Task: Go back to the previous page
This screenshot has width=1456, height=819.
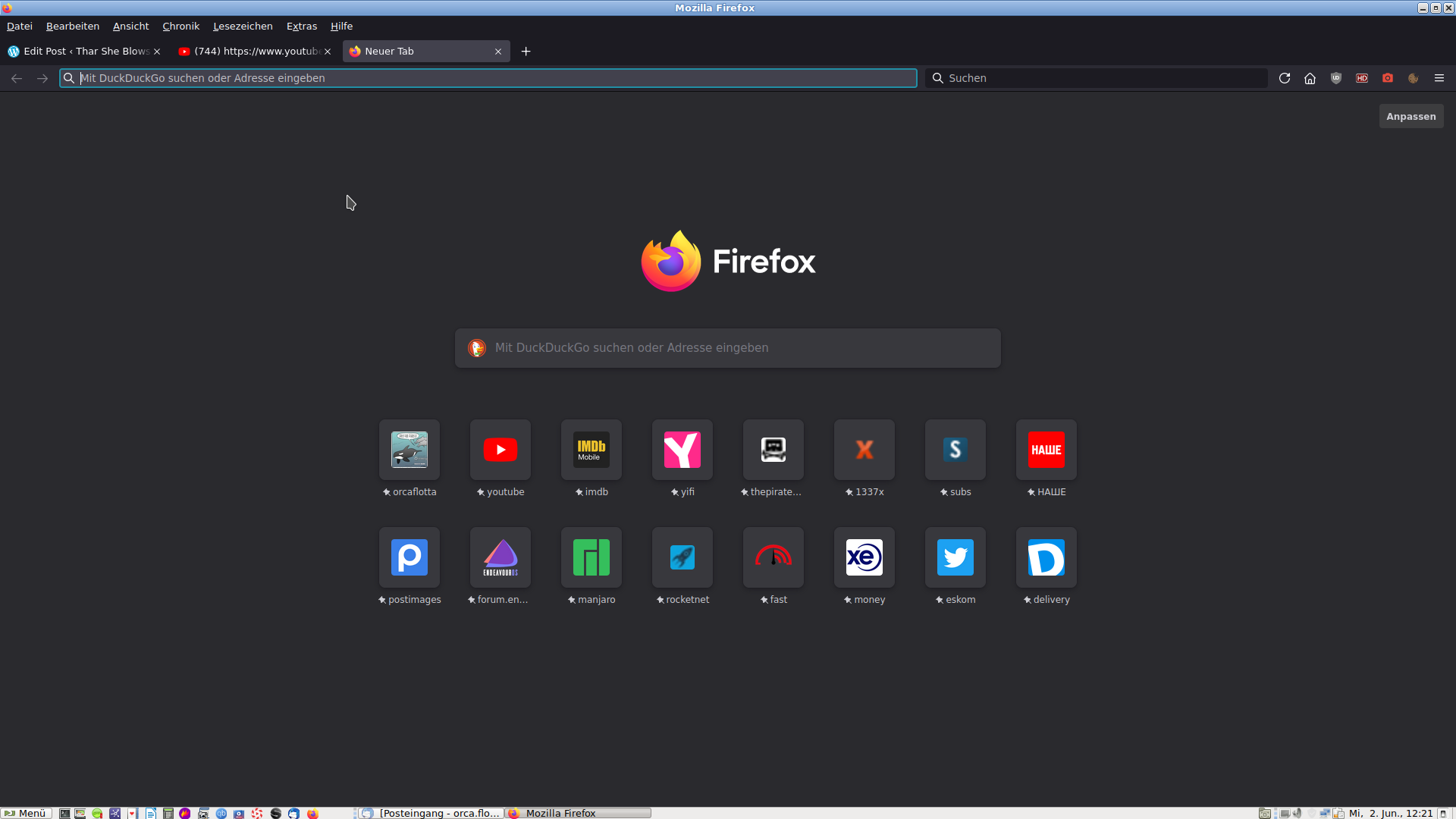Action: (x=17, y=78)
